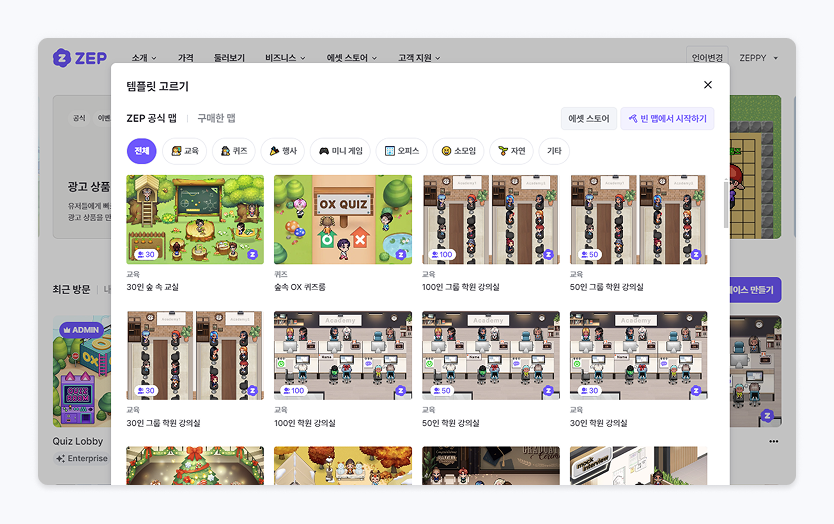Open the ZEPPY account dropdown
Screen dimensions: 834x524
coord(758,57)
